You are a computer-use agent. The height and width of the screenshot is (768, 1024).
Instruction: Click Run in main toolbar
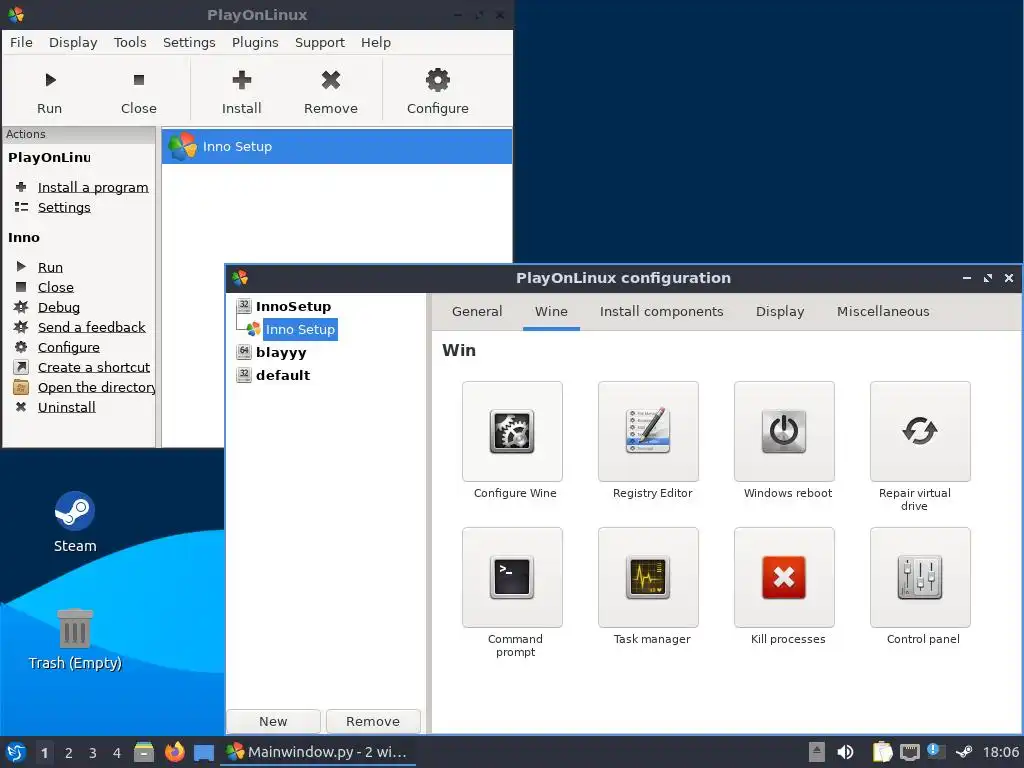tap(50, 91)
